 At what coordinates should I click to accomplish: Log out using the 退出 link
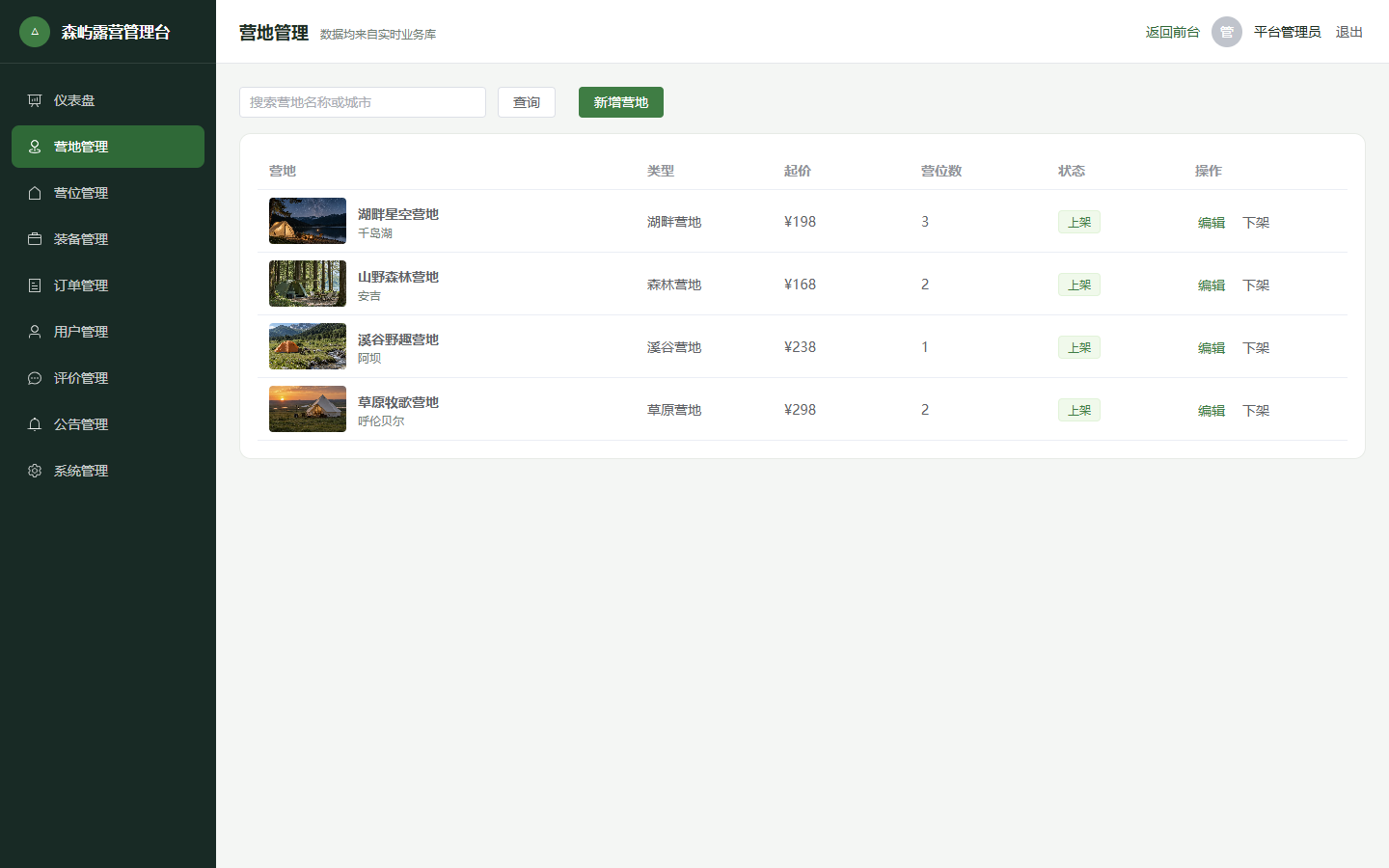click(1349, 32)
